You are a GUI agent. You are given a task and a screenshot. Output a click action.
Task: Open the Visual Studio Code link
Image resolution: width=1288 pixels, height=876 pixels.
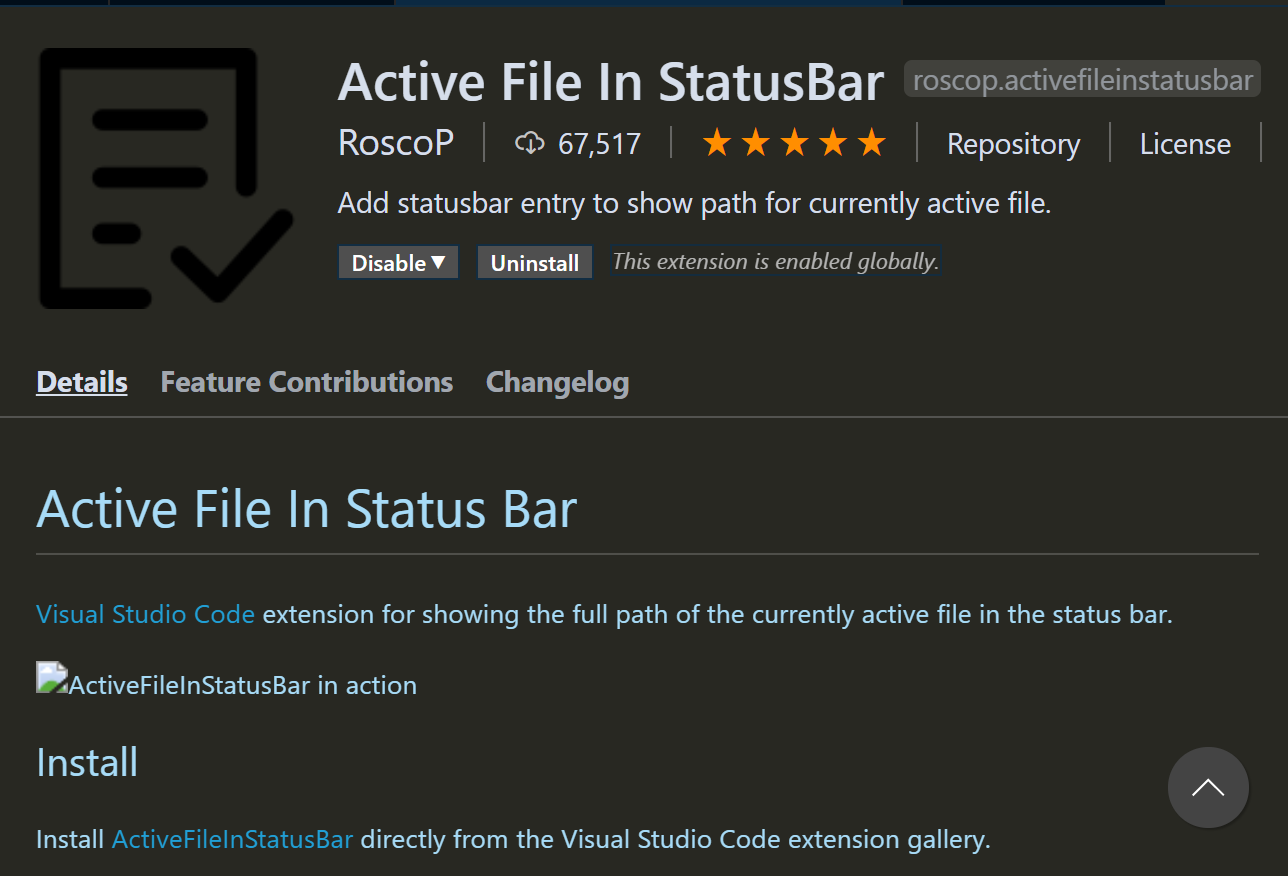[x=146, y=613]
